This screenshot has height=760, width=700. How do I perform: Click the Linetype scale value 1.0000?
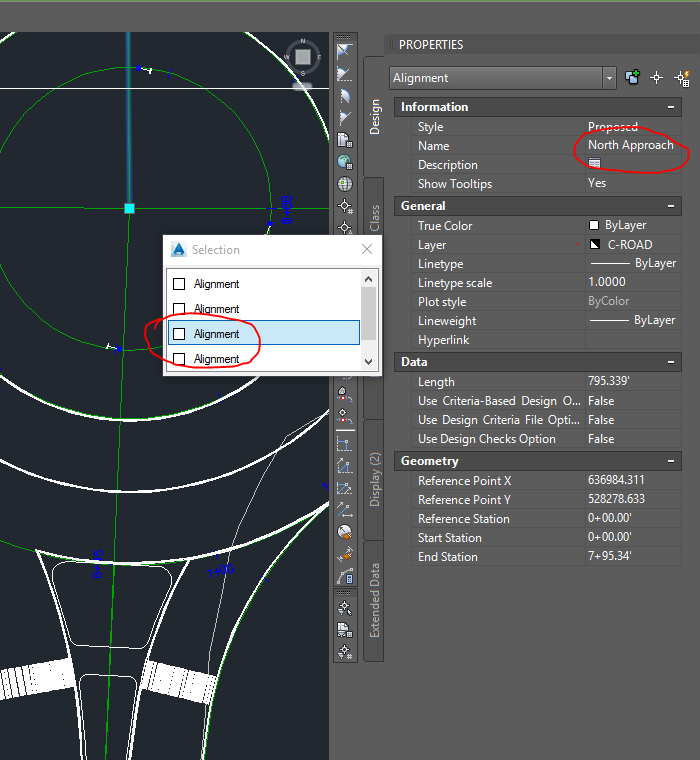[607, 282]
